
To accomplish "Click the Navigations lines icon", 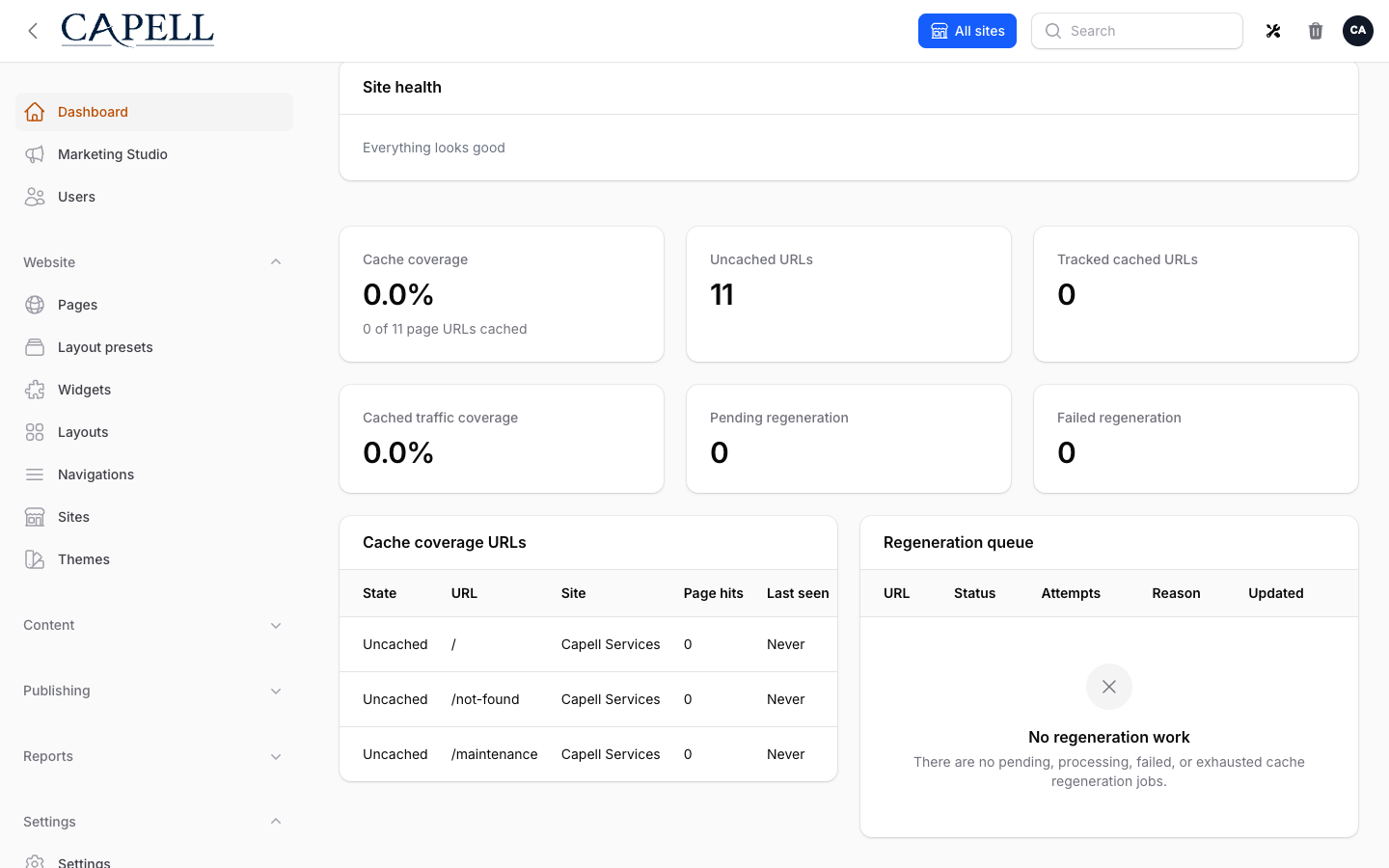I will point(35,475).
